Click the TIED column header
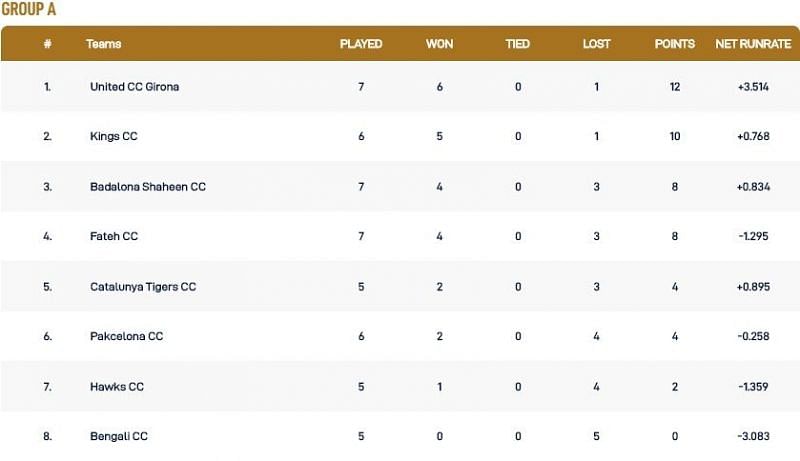Image resolution: width=800 pixels, height=461 pixels. pos(518,45)
